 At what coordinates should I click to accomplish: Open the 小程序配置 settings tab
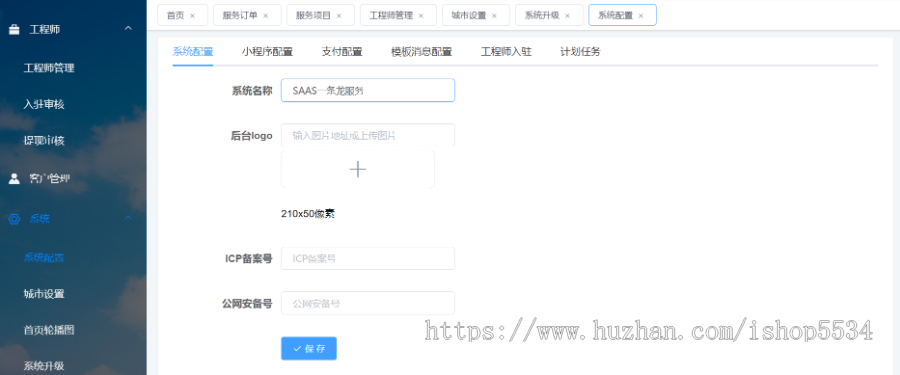[267, 52]
